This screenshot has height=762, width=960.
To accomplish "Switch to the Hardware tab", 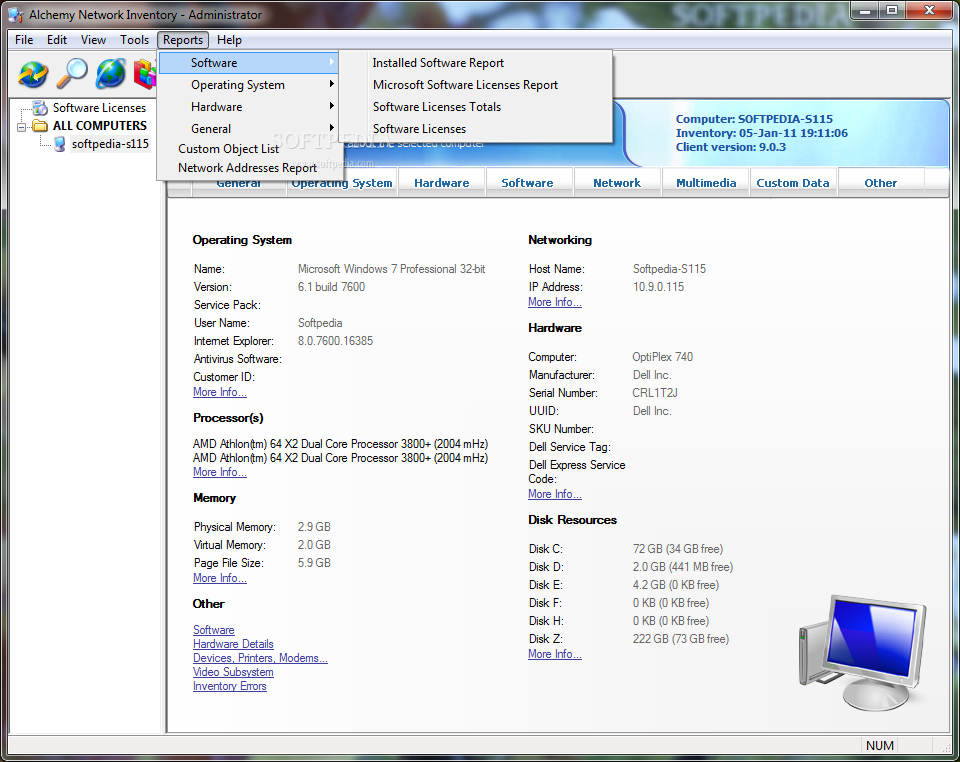I will tap(441, 183).
